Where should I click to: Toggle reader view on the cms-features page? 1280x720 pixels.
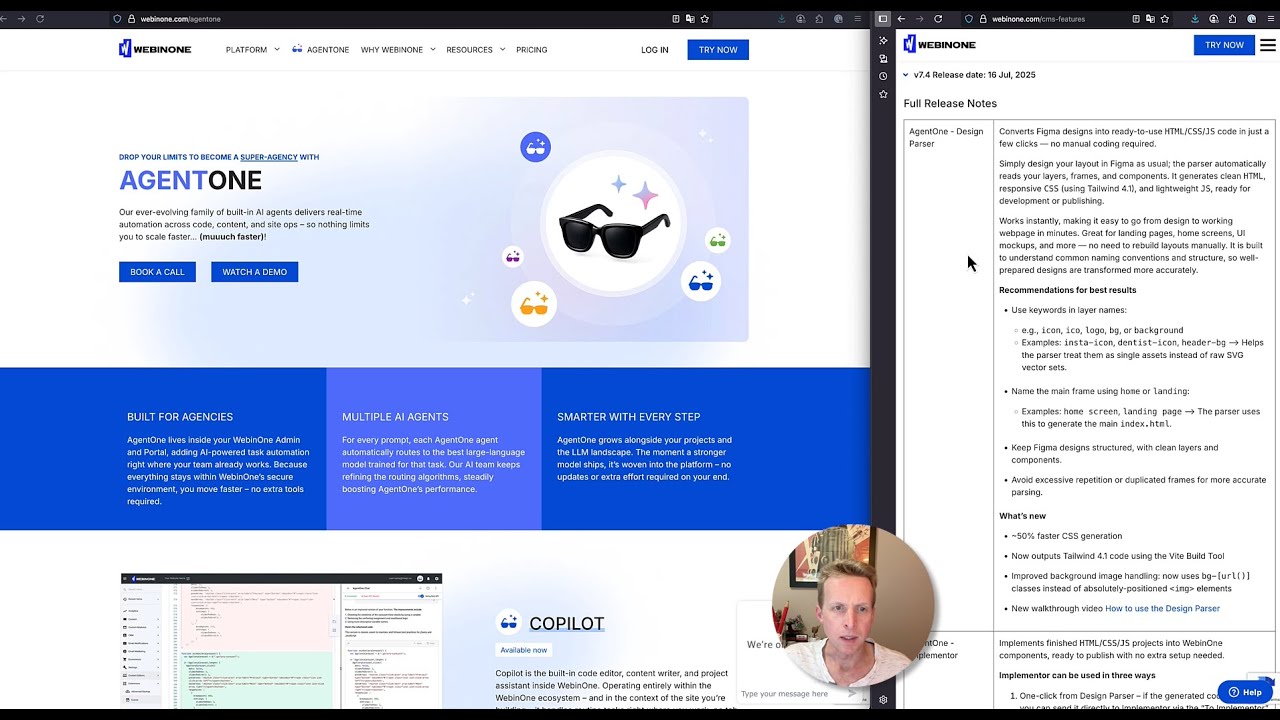[1136, 19]
